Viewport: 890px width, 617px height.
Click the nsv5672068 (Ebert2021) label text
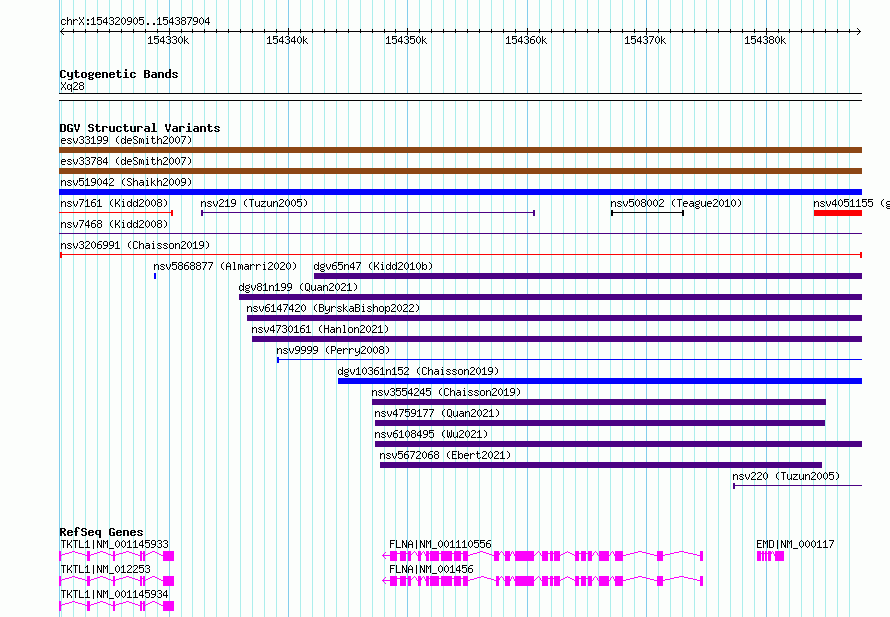tap(445, 455)
